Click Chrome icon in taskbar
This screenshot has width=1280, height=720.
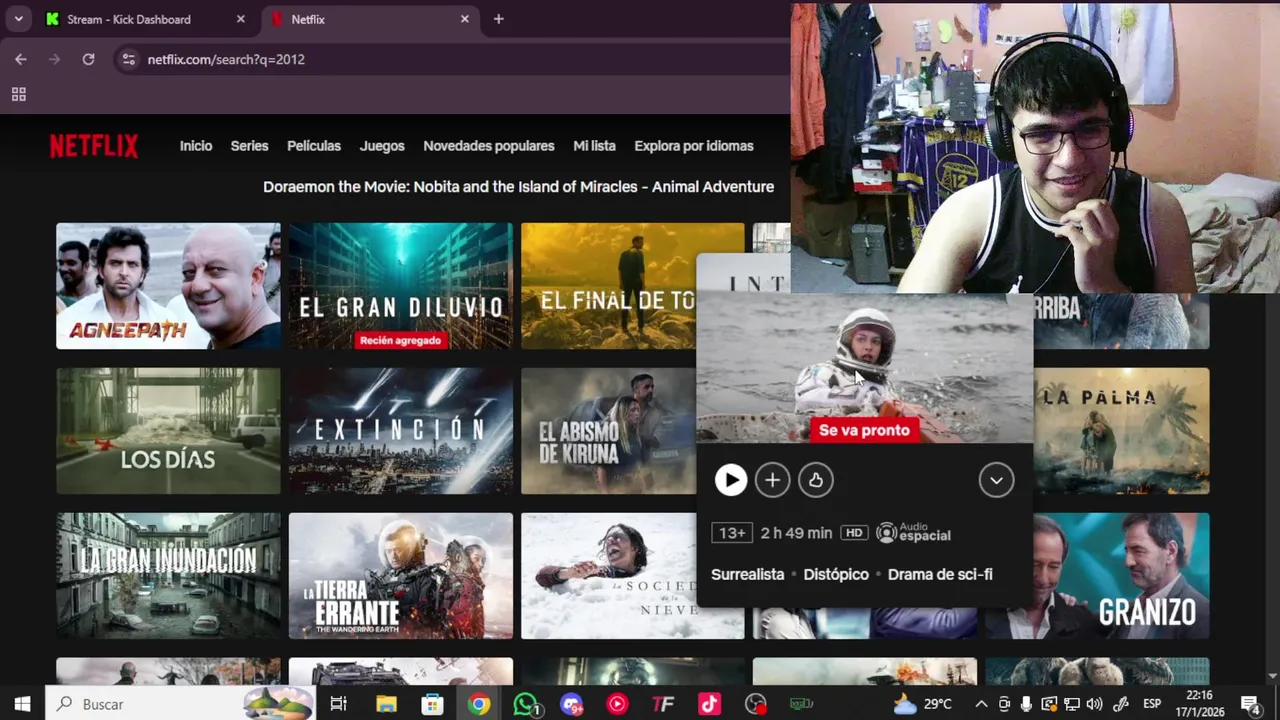click(479, 704)
